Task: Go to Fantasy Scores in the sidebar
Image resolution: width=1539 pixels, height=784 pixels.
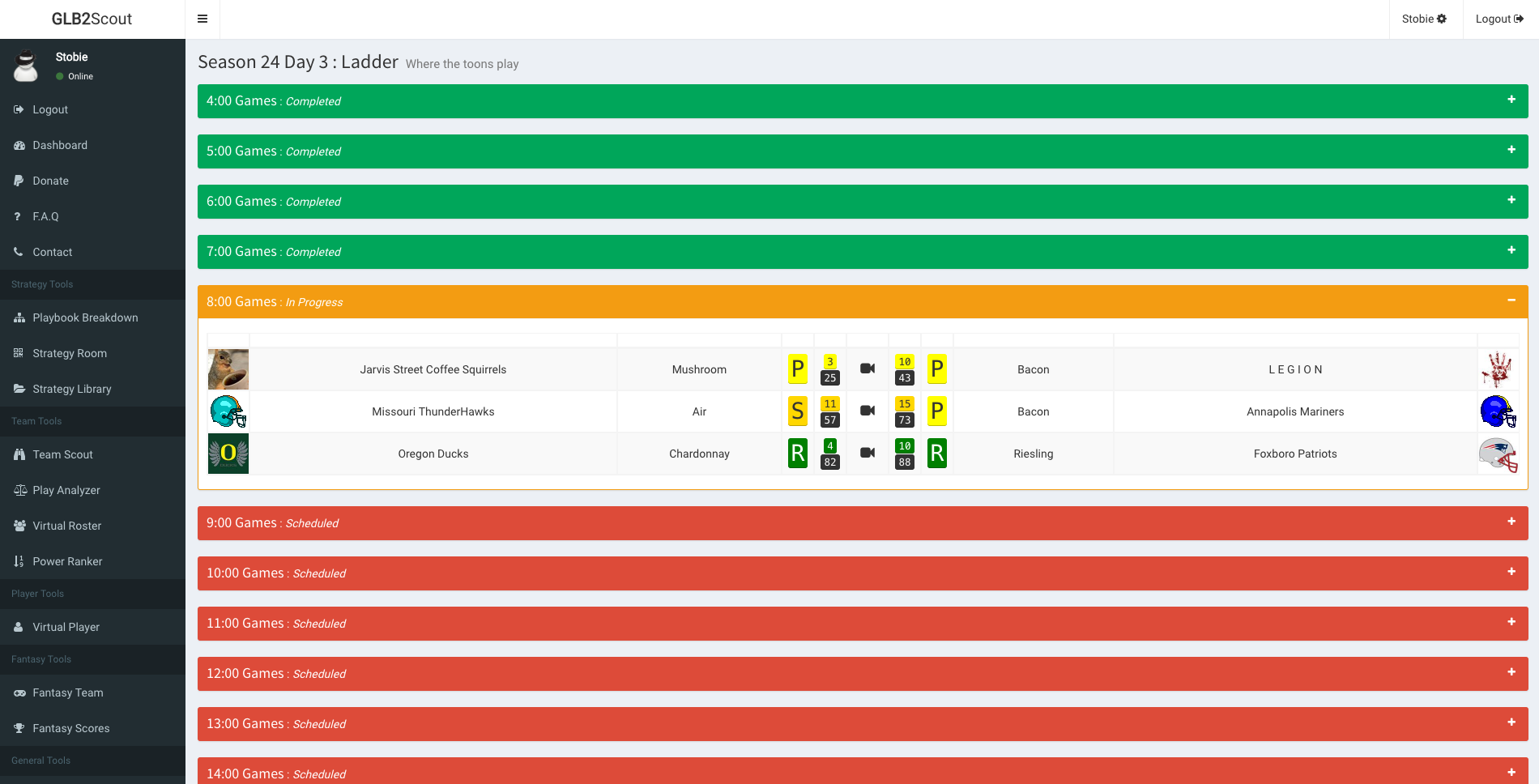Action: point(70,728)
